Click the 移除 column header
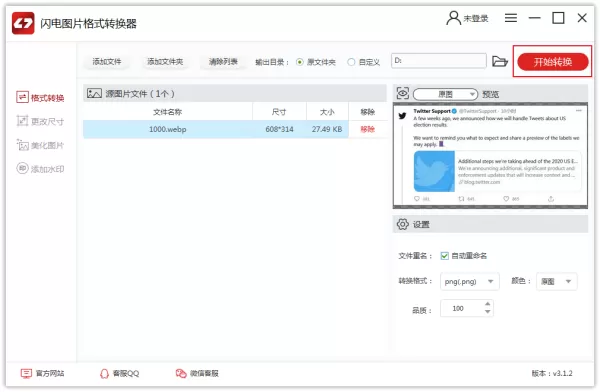600x392 pixels. click(367, 112)
